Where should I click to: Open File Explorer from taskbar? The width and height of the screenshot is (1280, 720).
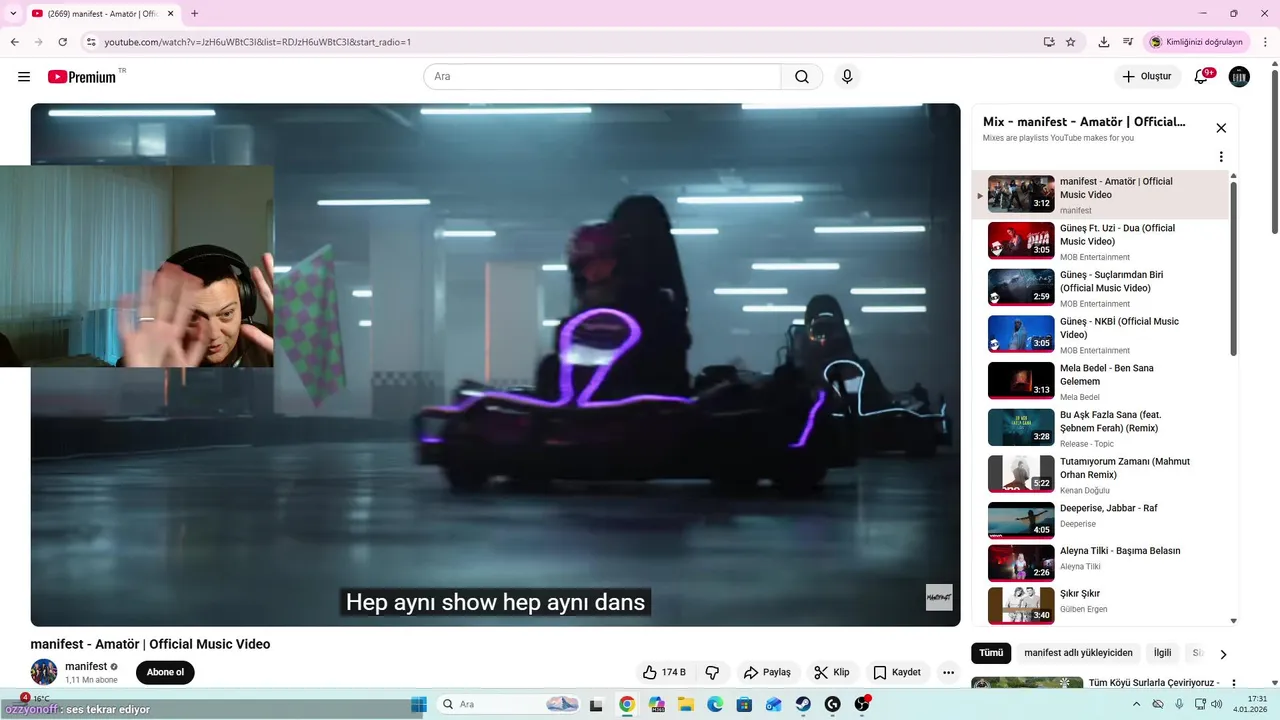[686, 704]
